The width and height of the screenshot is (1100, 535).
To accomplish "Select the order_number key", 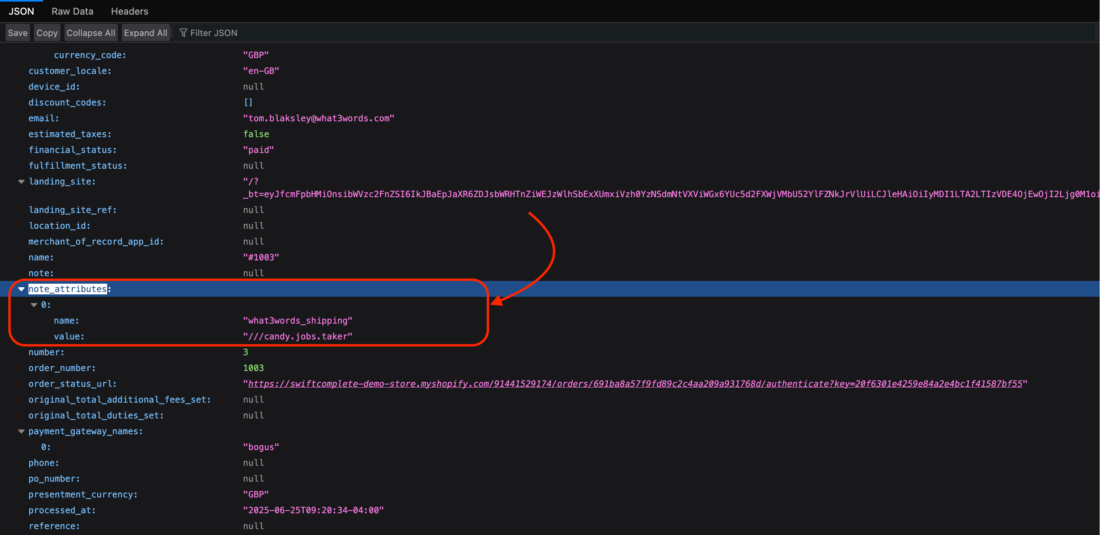I will click(60, 368).
